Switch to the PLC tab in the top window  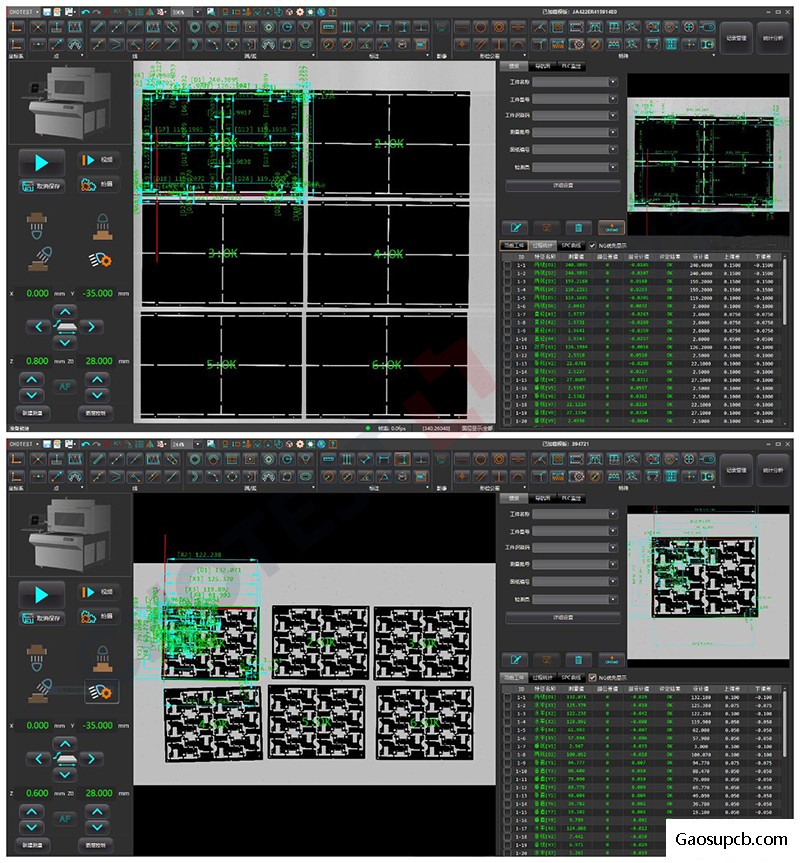pyautogui.click(x=571, y=66)
